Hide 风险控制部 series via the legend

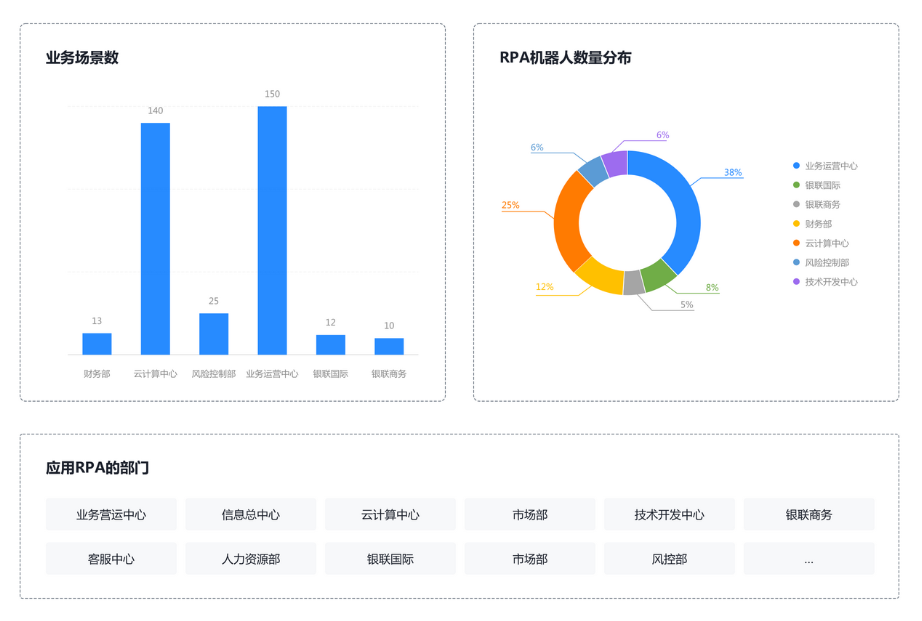click(826, 262)
